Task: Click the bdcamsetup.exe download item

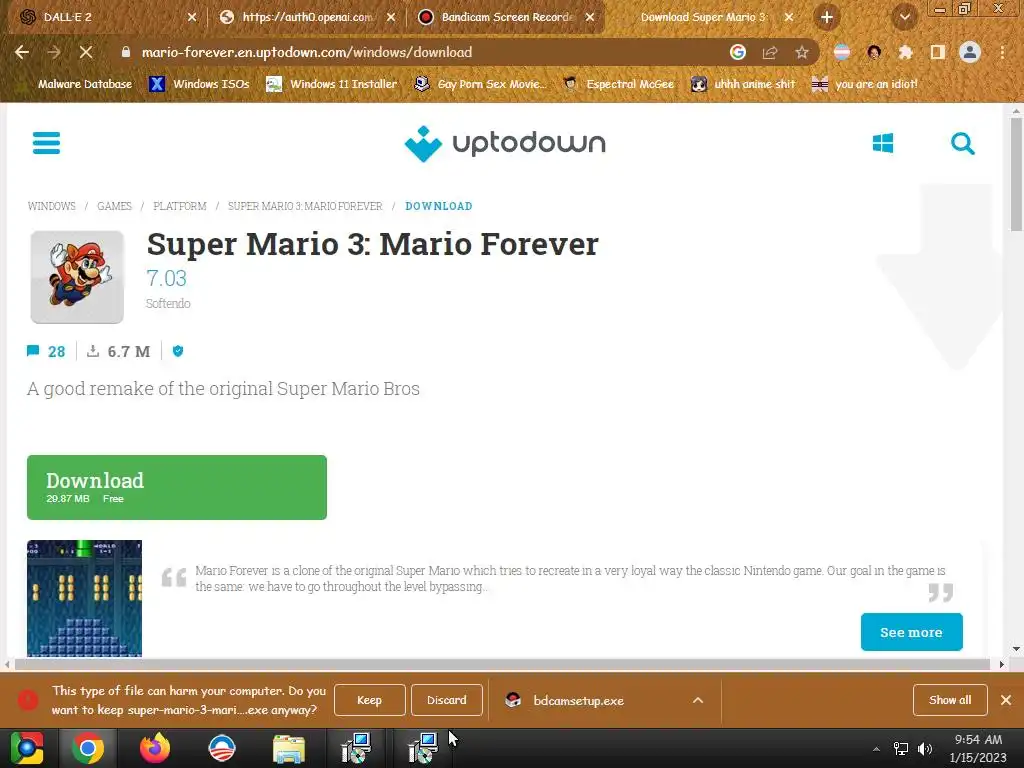Action: click(580, 700)
